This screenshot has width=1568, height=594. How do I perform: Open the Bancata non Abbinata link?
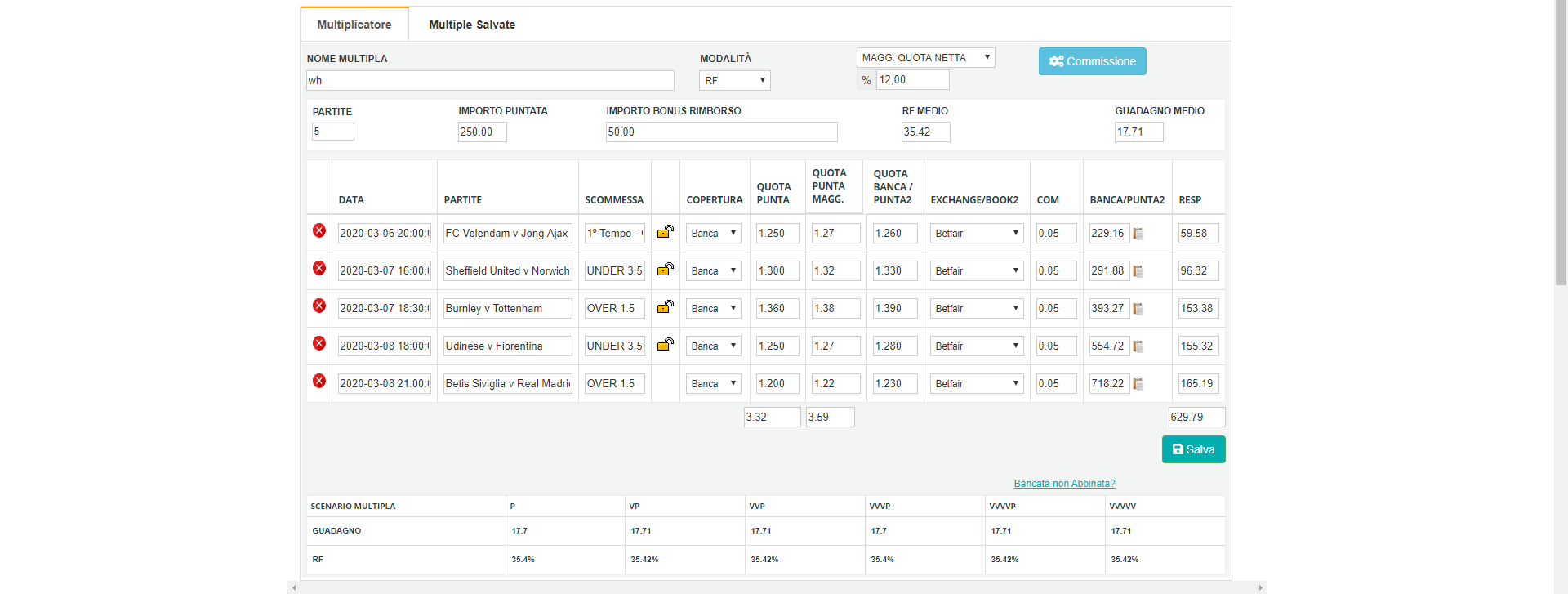tap(1064, 484)
